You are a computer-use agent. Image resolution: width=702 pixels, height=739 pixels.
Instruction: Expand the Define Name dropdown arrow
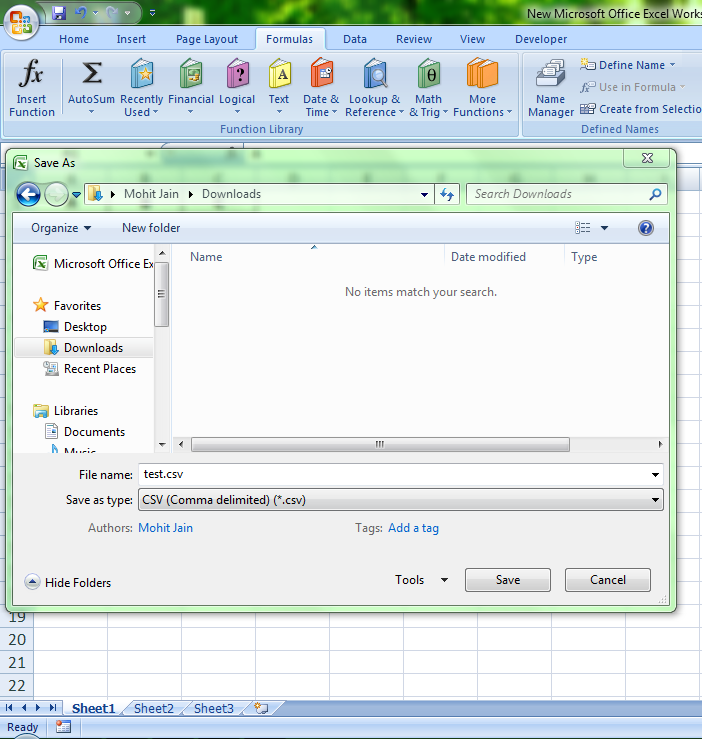pyautogui.click(x=673, y=65)
